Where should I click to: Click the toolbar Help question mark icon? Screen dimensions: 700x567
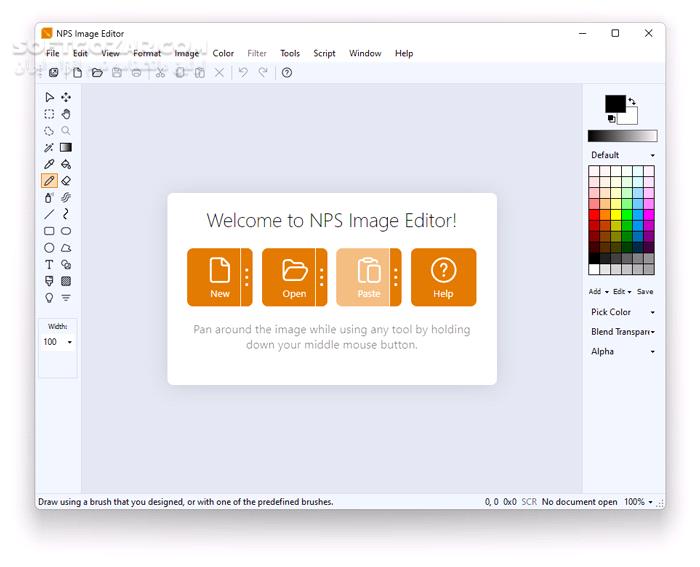coord(287,73)
